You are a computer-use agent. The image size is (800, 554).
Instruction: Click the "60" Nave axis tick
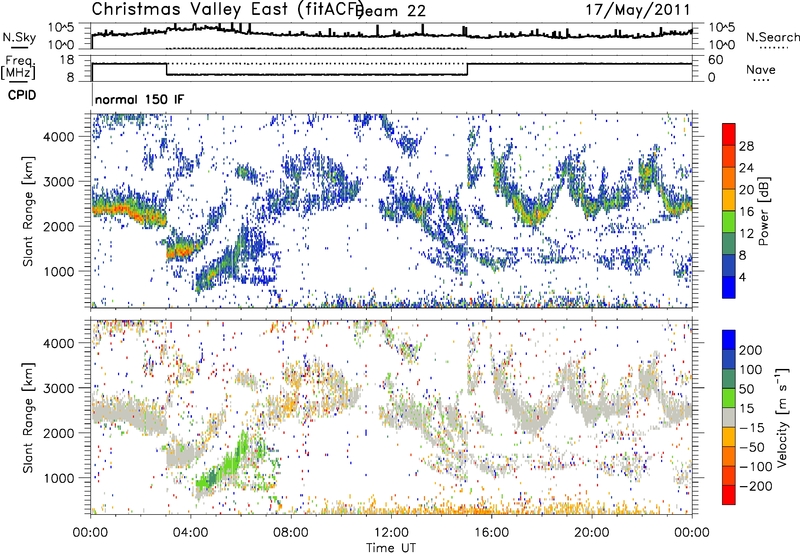[716, 60]
